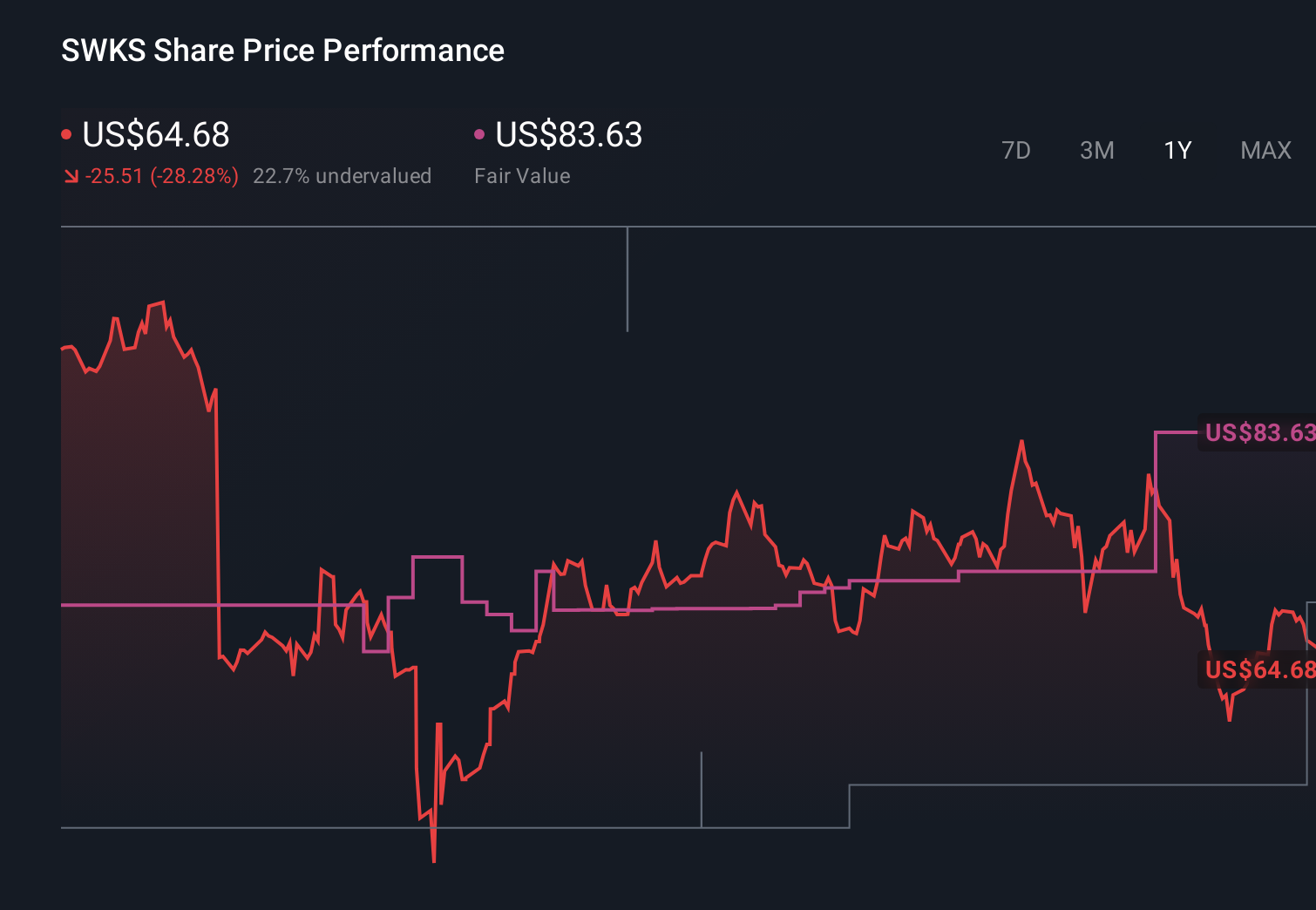The height and width of the screenshot is (910, 1316).
Task: Select the 7D time range
Action: (x=1017, y=150)
